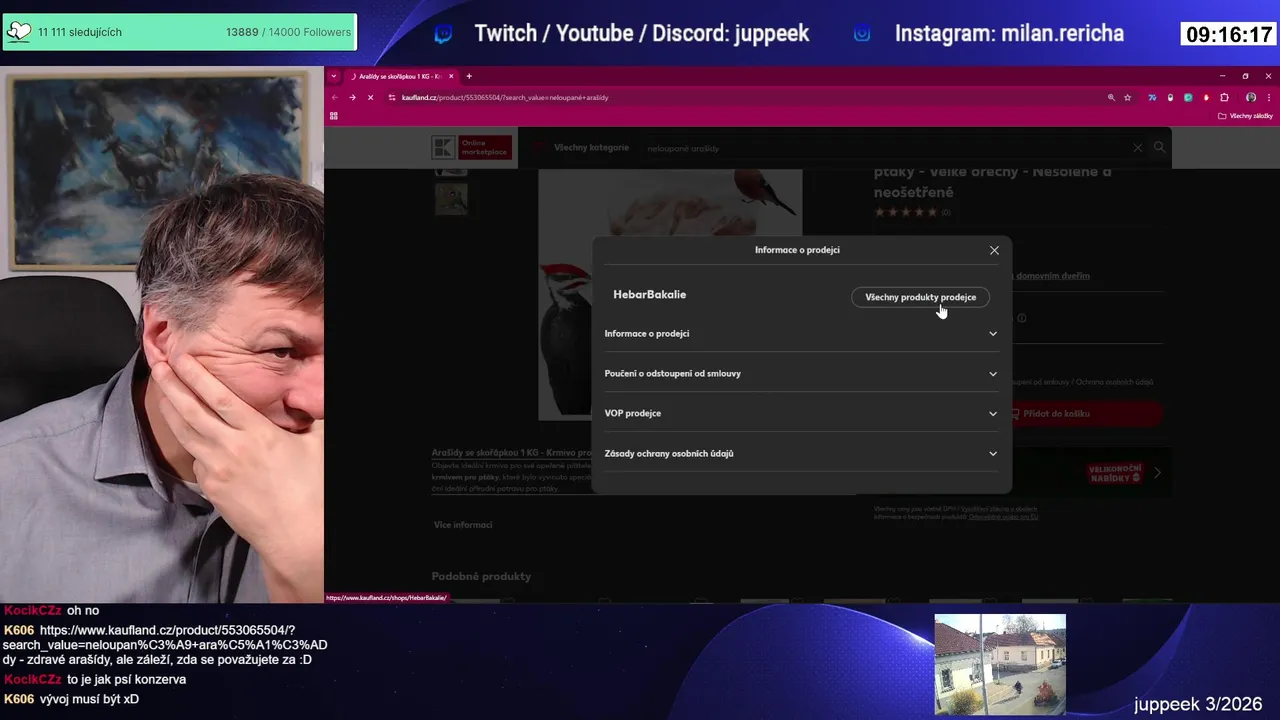Click the Instagram logo in the stream header
Image resolution: width=1280 pixels, height=720 pixels.
(x=862, y=34)
